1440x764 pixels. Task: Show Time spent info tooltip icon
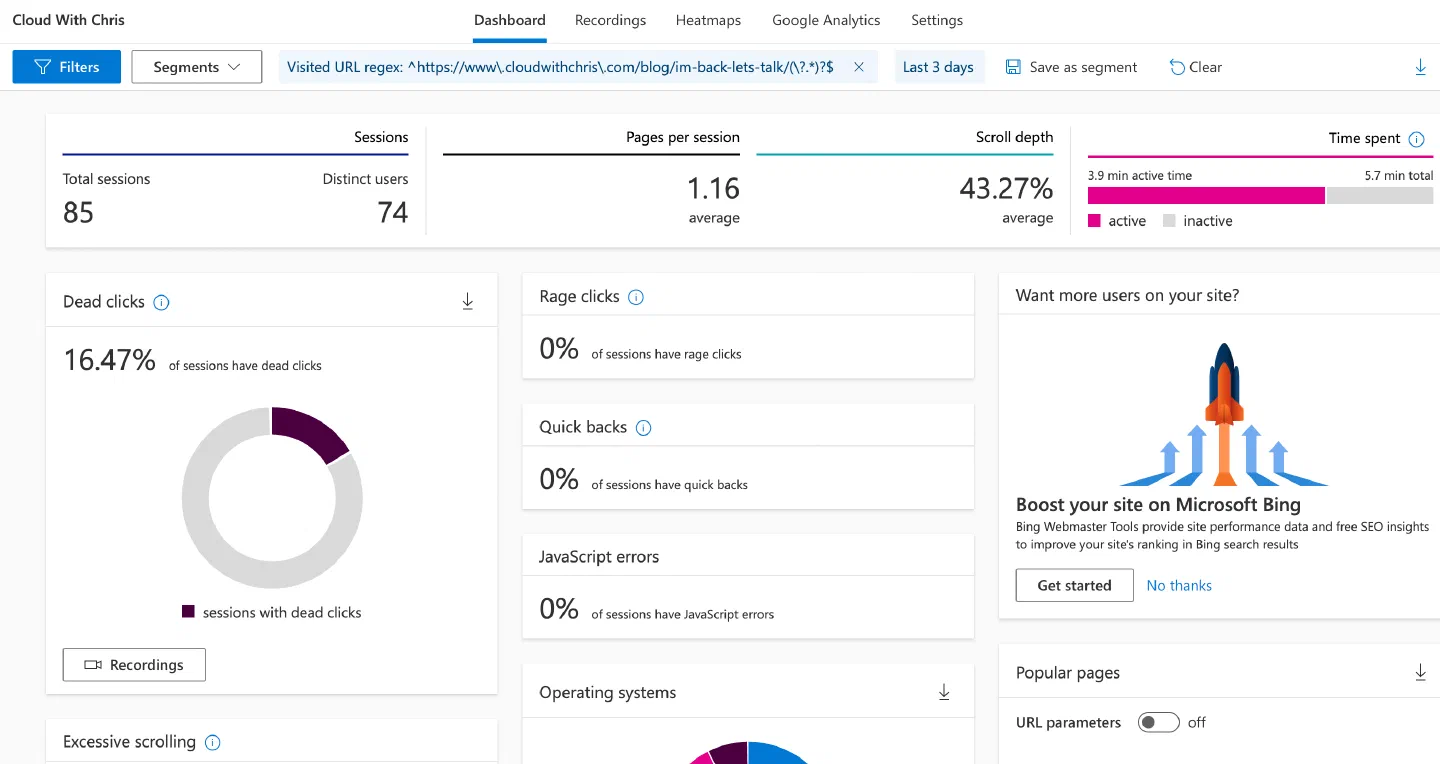[x=1416, y=139]
